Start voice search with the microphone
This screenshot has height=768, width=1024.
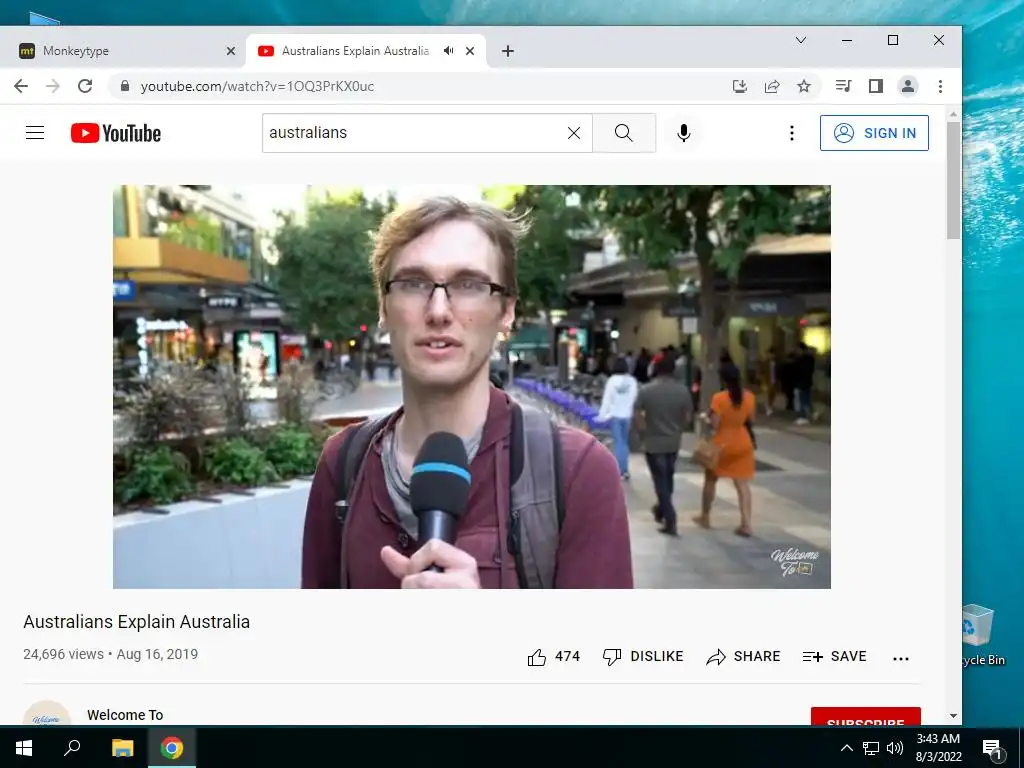684,133
